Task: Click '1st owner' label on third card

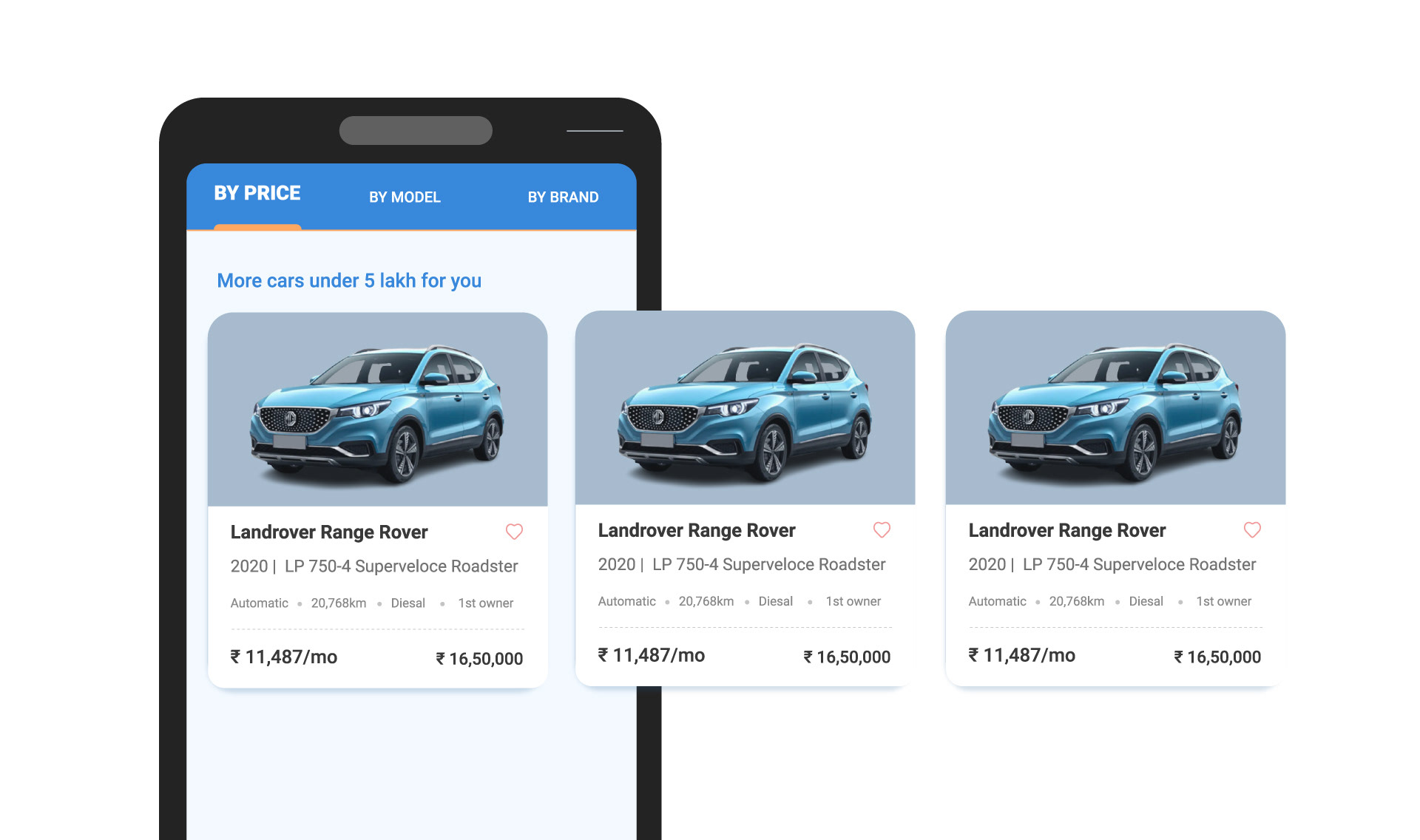Action: [1224, 602]
